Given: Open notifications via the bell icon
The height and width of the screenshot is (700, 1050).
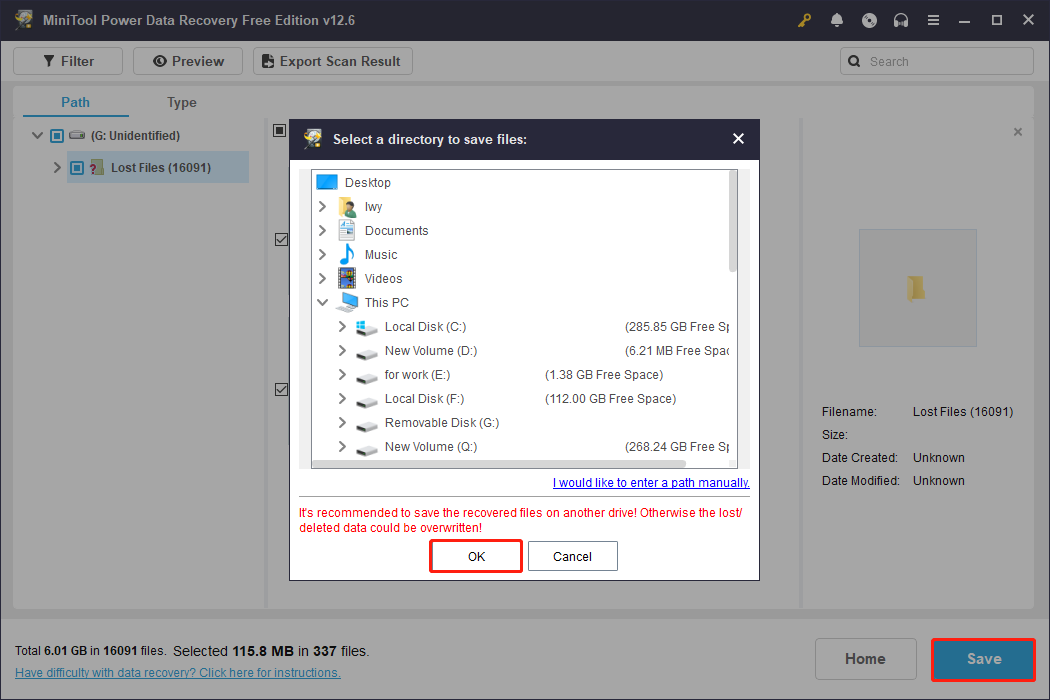Looking at the screenshot, I should pos(837,19).
